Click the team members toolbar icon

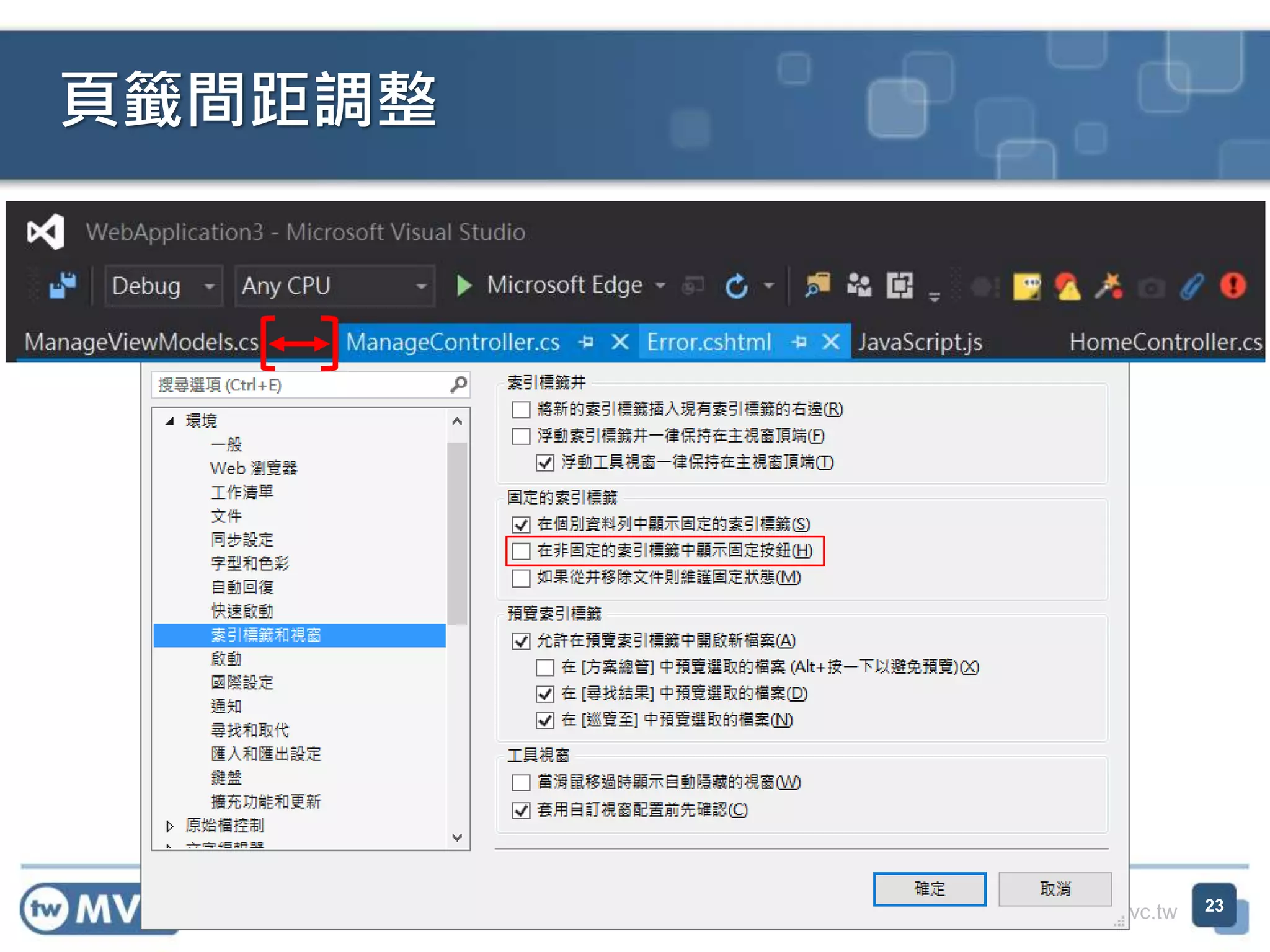point(859,286)
